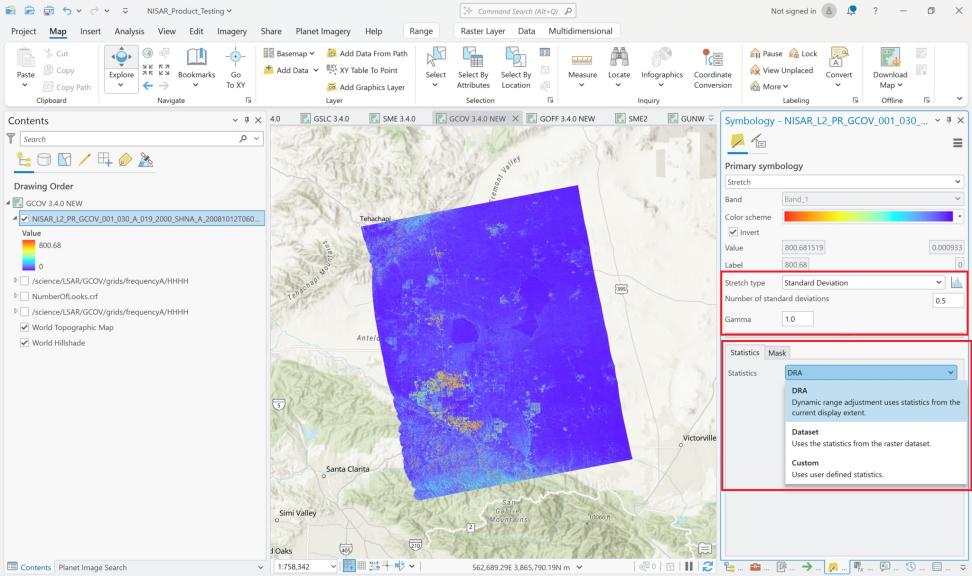Viewport: 972px width, 576px height.
Task: Open the More labeling dropdown
Action: click(x=769, y=87)
